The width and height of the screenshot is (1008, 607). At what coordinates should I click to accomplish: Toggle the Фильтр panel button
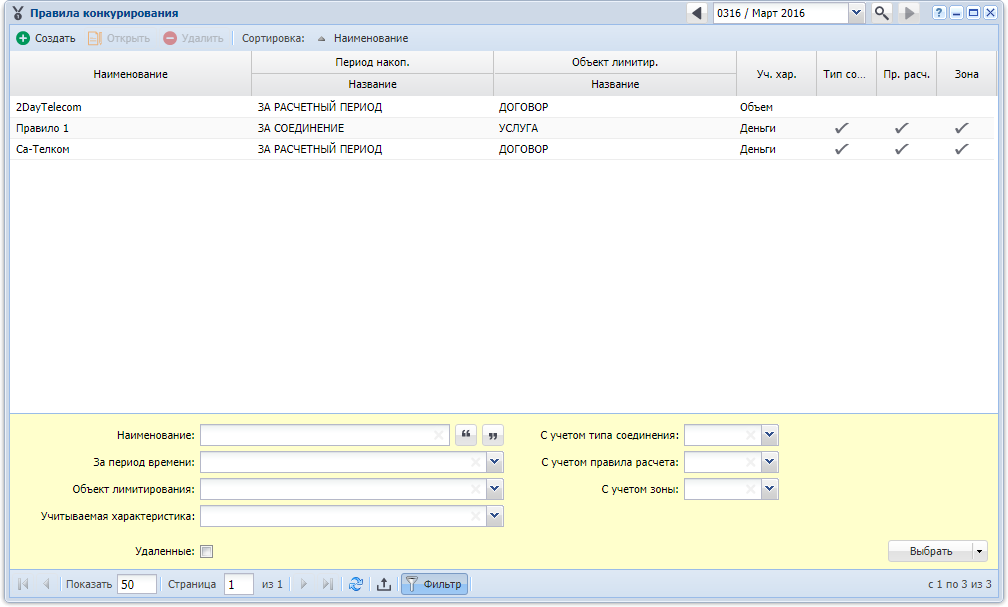pyautogui.click(x=435, y=584)
